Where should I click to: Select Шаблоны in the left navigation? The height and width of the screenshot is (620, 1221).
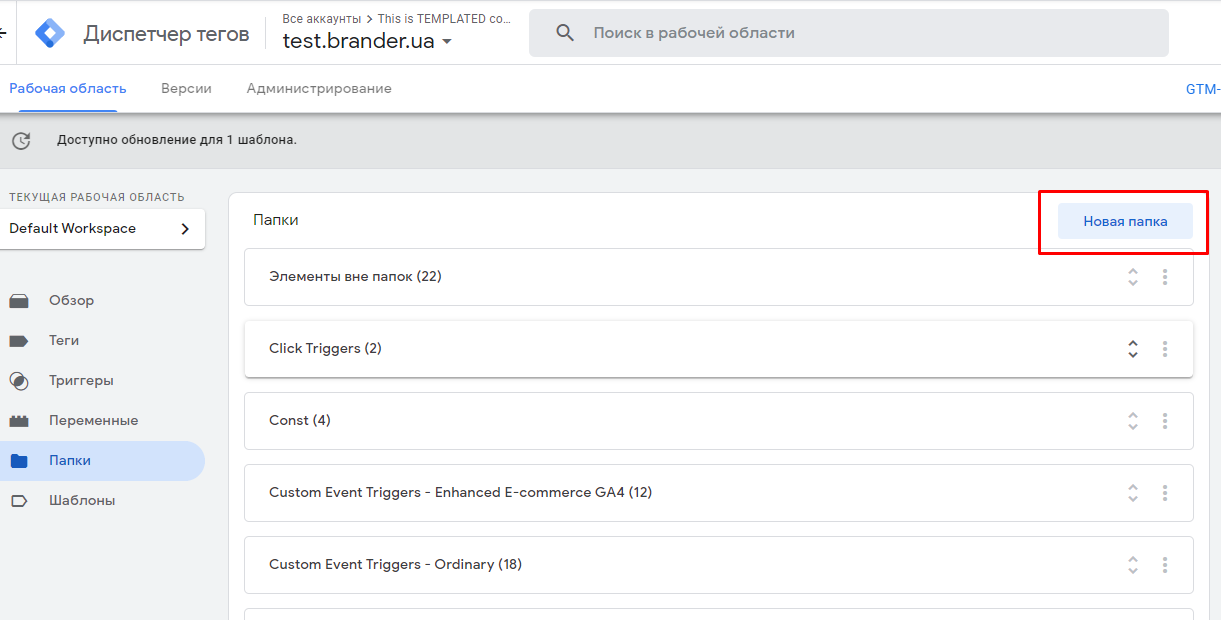point(81,501)
